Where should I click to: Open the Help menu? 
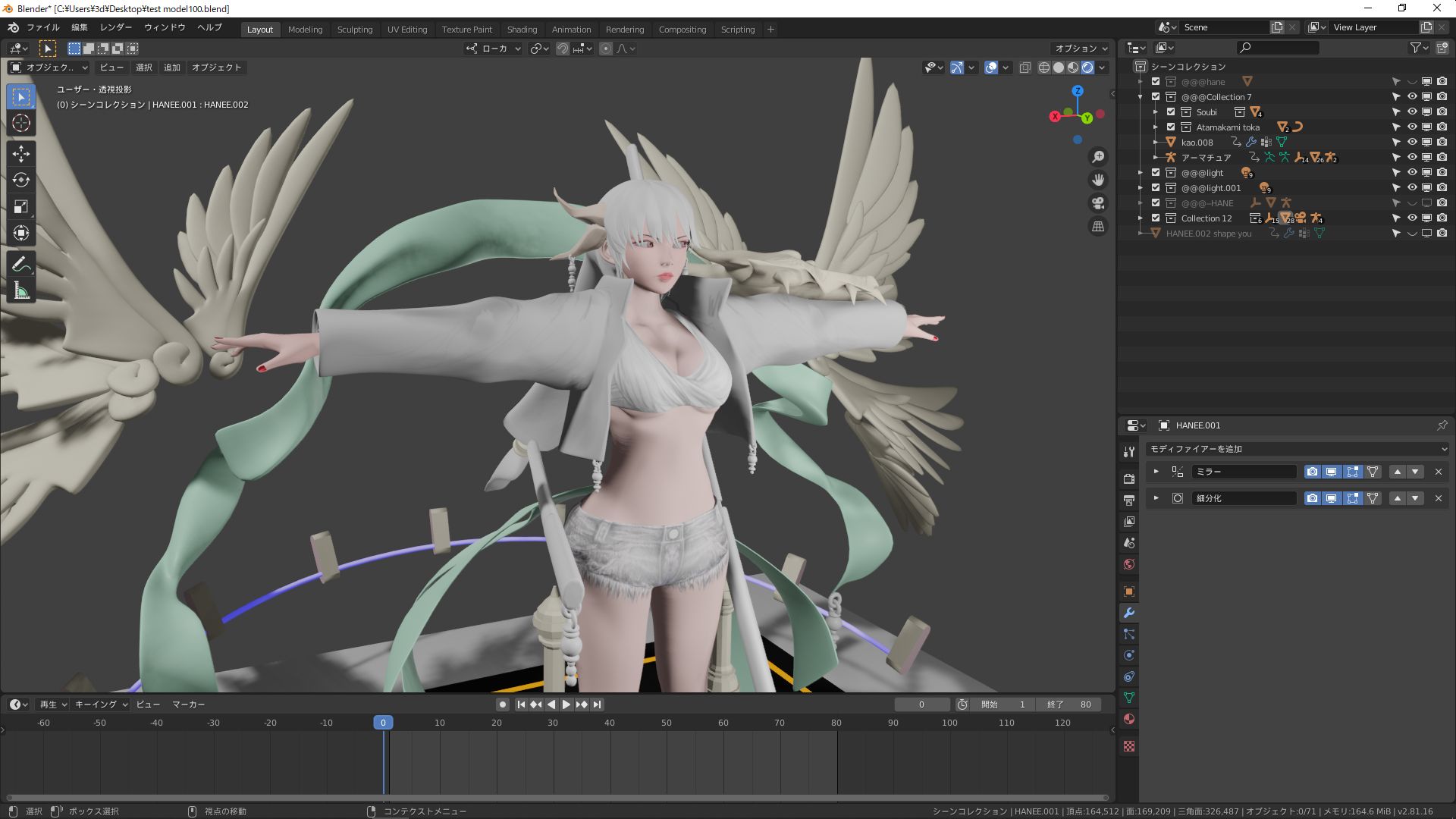pos(209,27)
